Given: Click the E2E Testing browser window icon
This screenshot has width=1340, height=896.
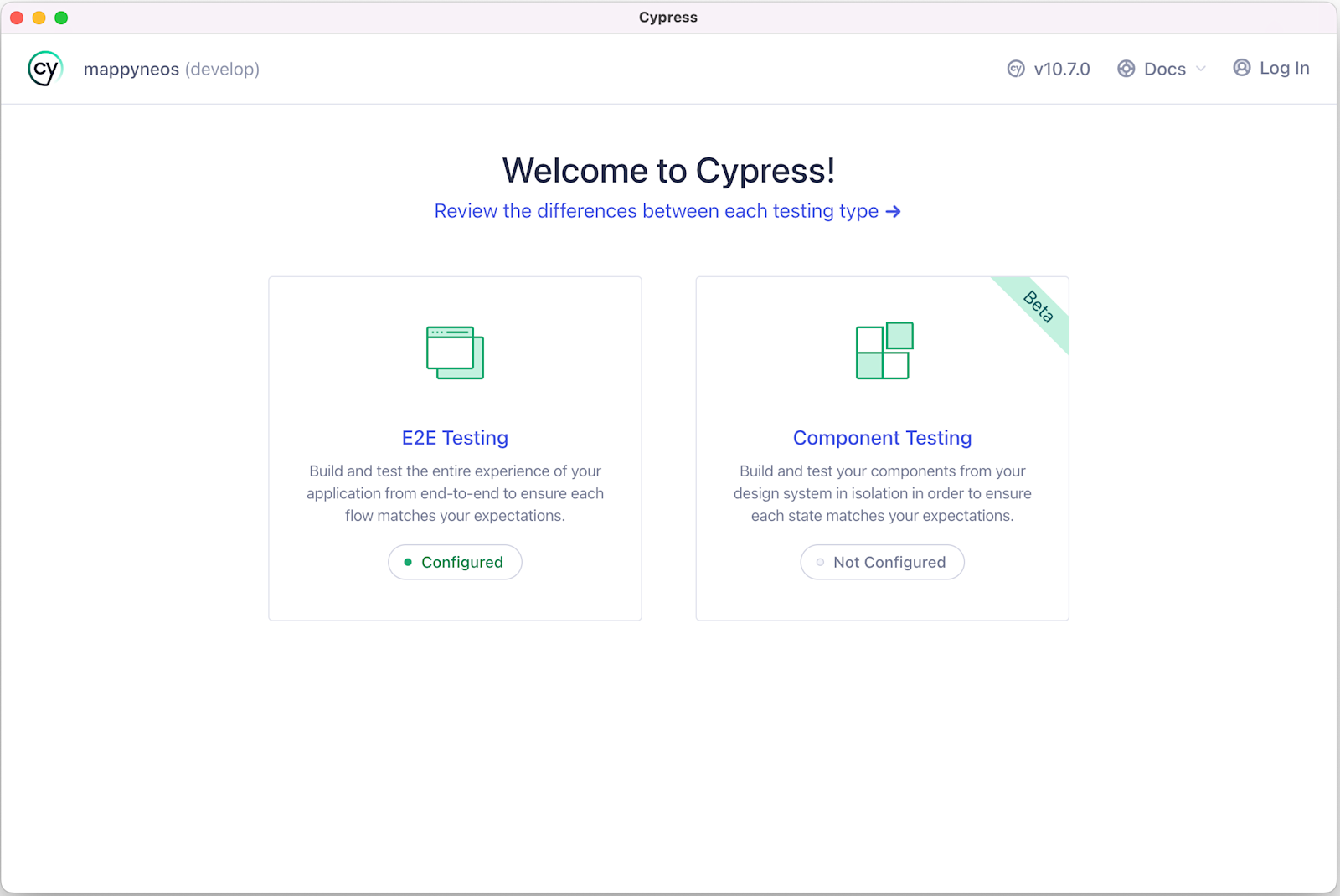Looking at the screenshot, I should (455, 353).
